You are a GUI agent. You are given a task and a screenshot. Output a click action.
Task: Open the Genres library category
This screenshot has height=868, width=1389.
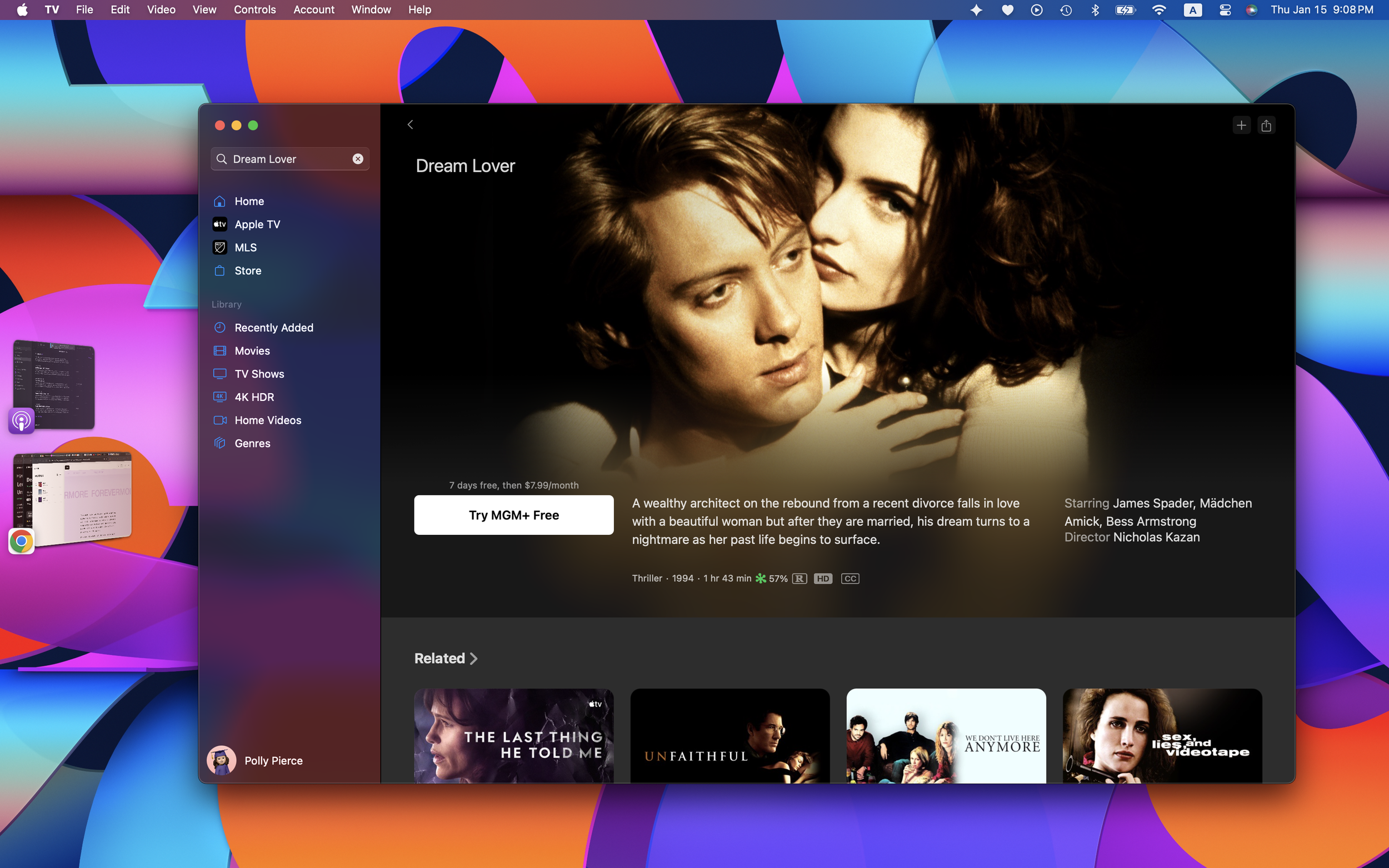point(252,443)
